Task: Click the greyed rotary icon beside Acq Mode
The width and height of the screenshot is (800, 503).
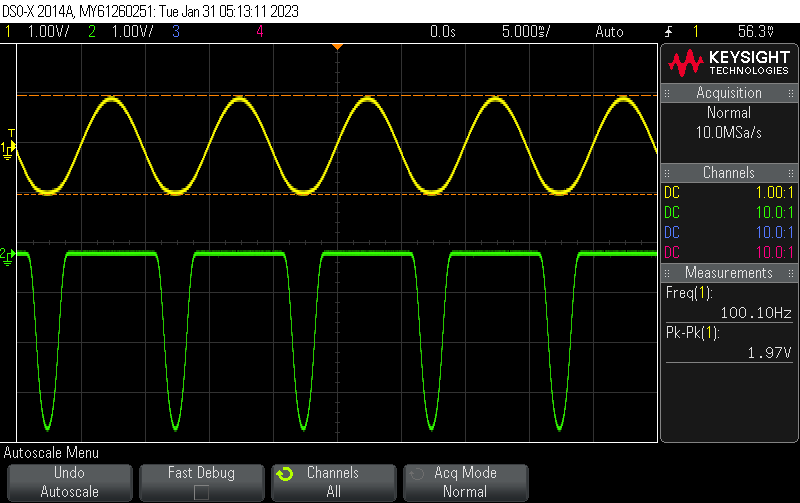Action: [416, 474]
